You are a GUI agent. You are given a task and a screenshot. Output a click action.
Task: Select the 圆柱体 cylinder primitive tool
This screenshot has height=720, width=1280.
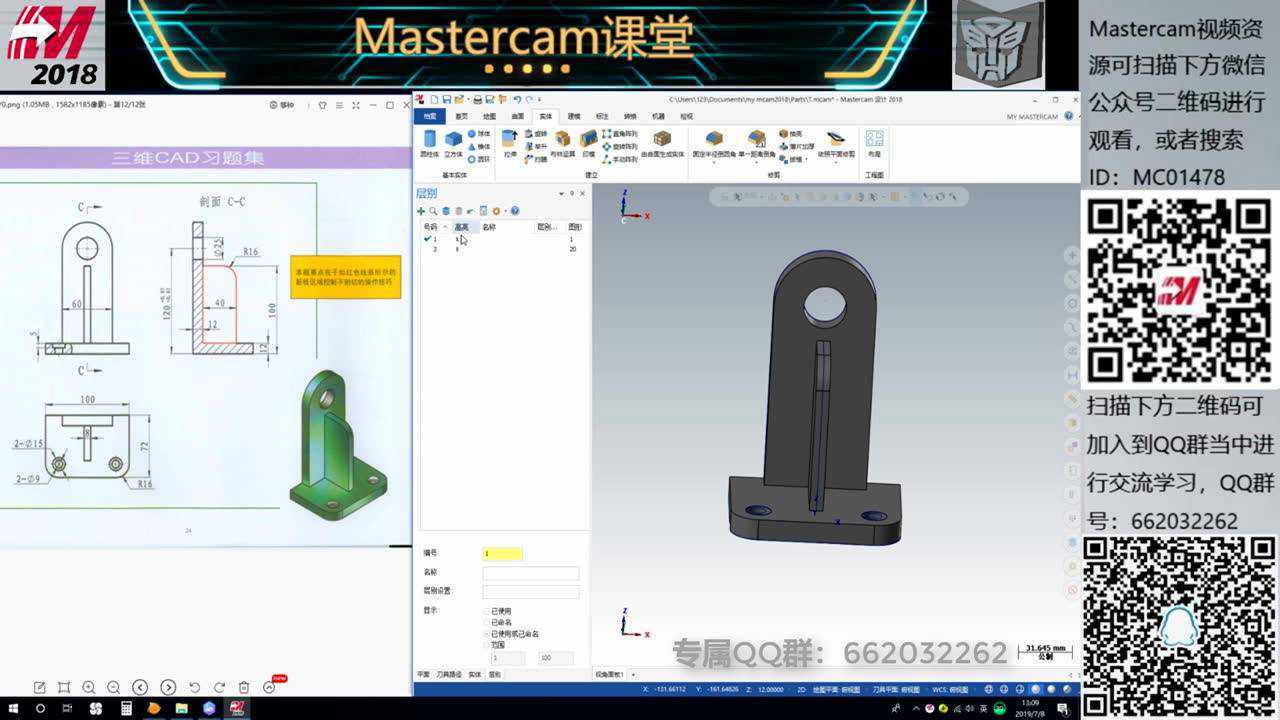pyautogui.click(x=430, y=142)
